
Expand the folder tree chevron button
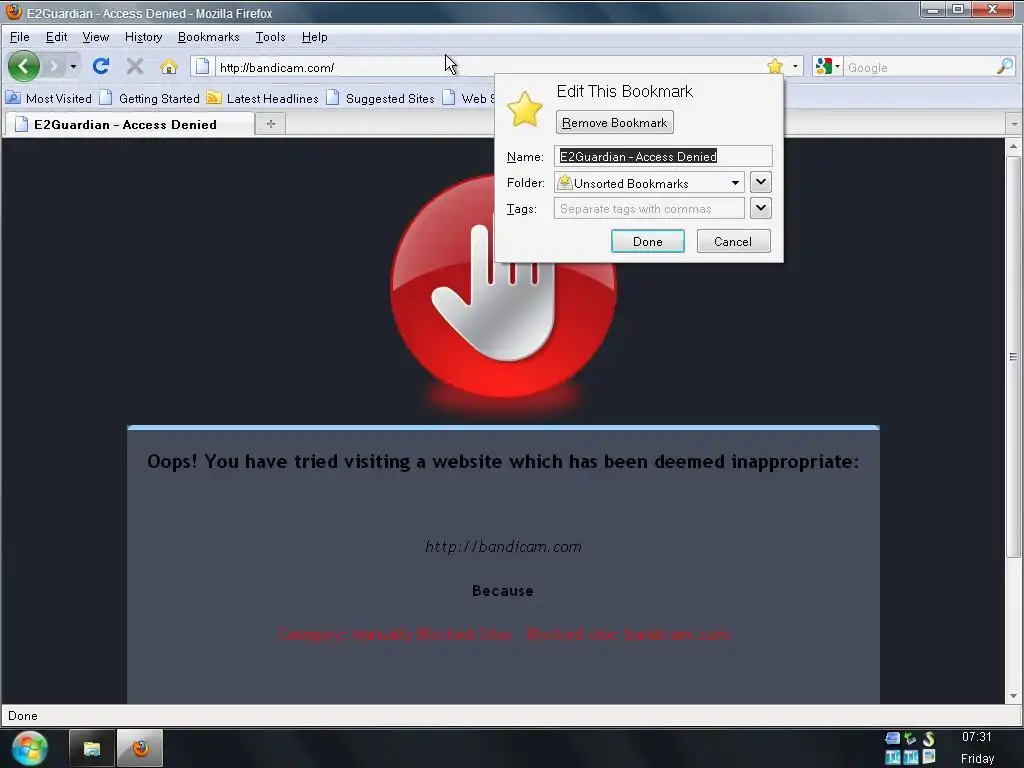click(x=760, y=182)
